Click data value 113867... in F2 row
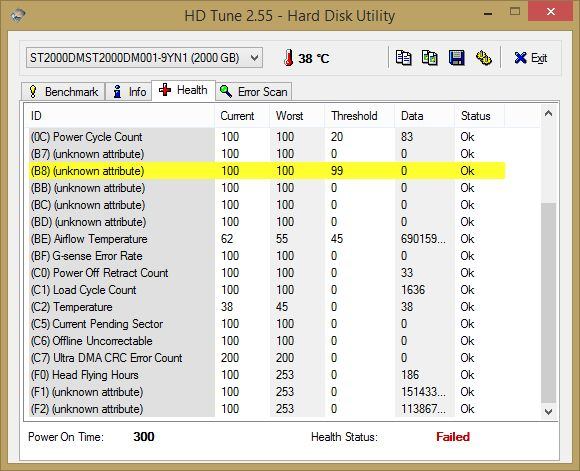580x471 pixels. tap(424, 409)
